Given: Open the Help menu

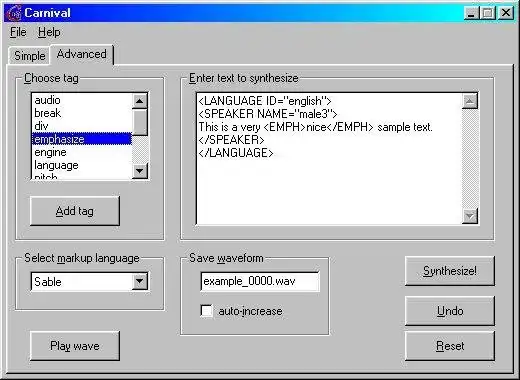Looking at the screenshot, I should pyautogui.click(x=49, y=32).
